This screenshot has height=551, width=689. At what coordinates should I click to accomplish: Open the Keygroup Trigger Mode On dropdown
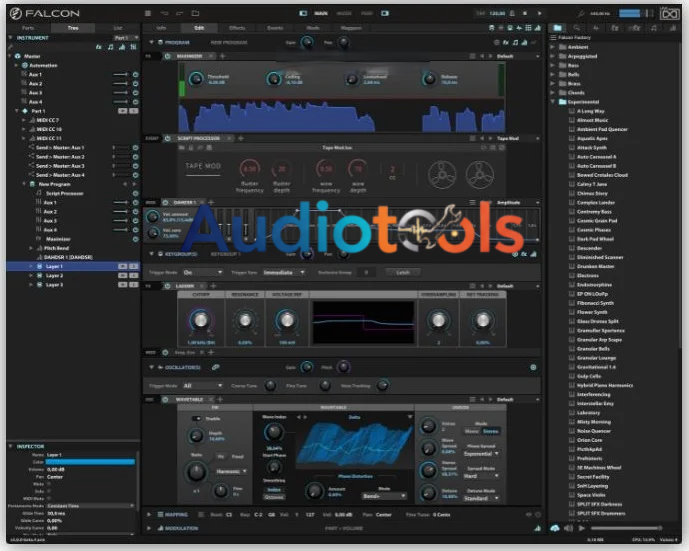(203, 272)
